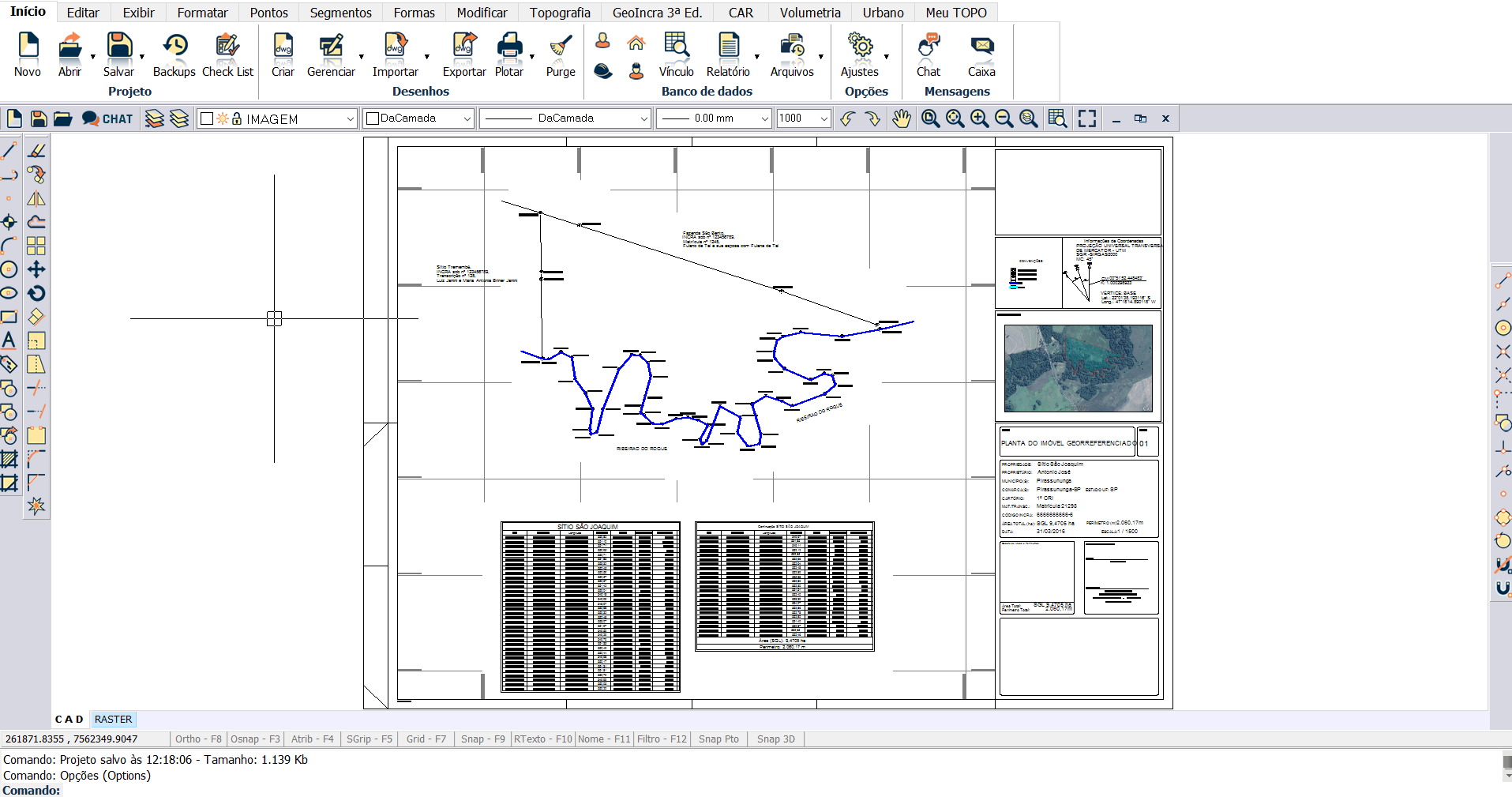
Task: Open the CHAT speech bubble
Action: (108, 118)
